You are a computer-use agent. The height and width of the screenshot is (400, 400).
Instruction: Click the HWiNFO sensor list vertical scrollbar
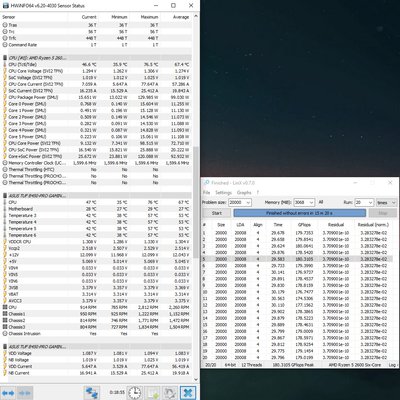point(196,198)
